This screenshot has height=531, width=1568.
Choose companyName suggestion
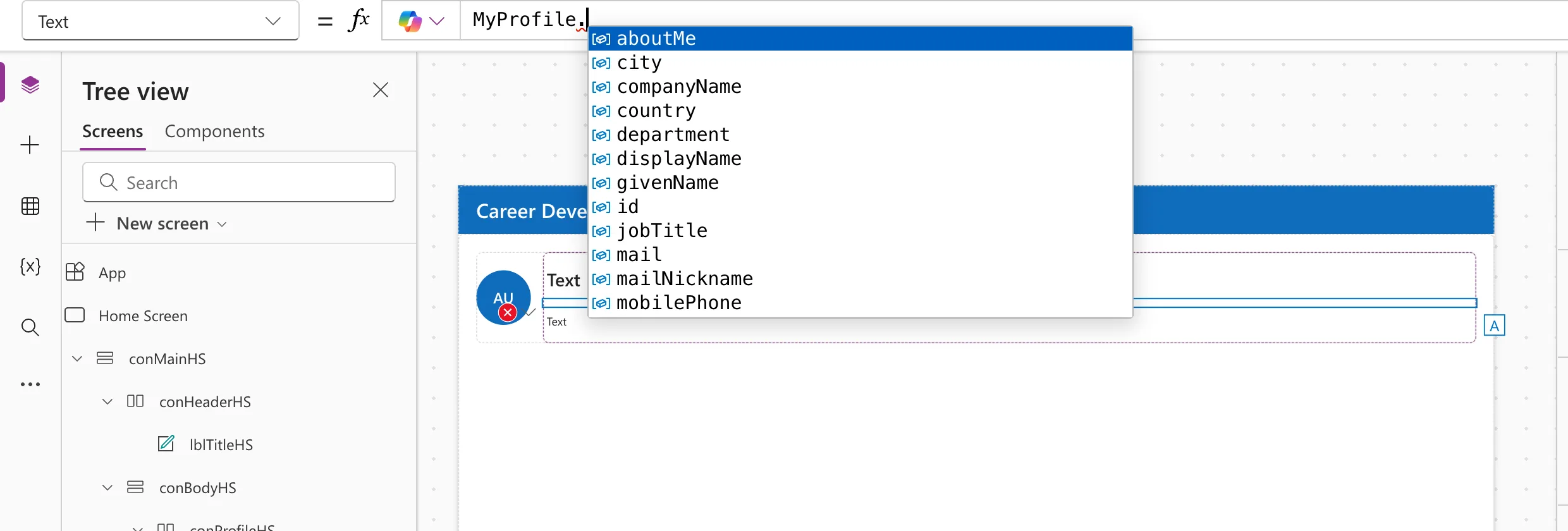click(x=861, y=87)
